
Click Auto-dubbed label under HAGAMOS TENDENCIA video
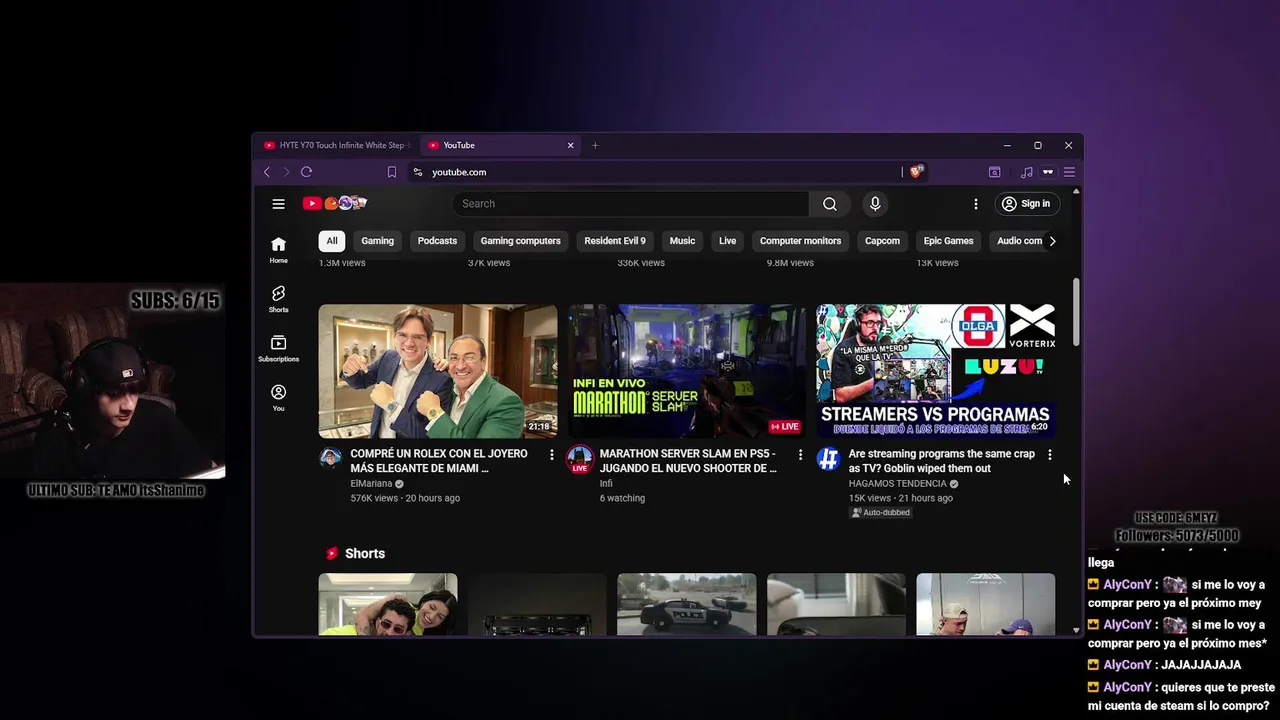click(881, 513)
